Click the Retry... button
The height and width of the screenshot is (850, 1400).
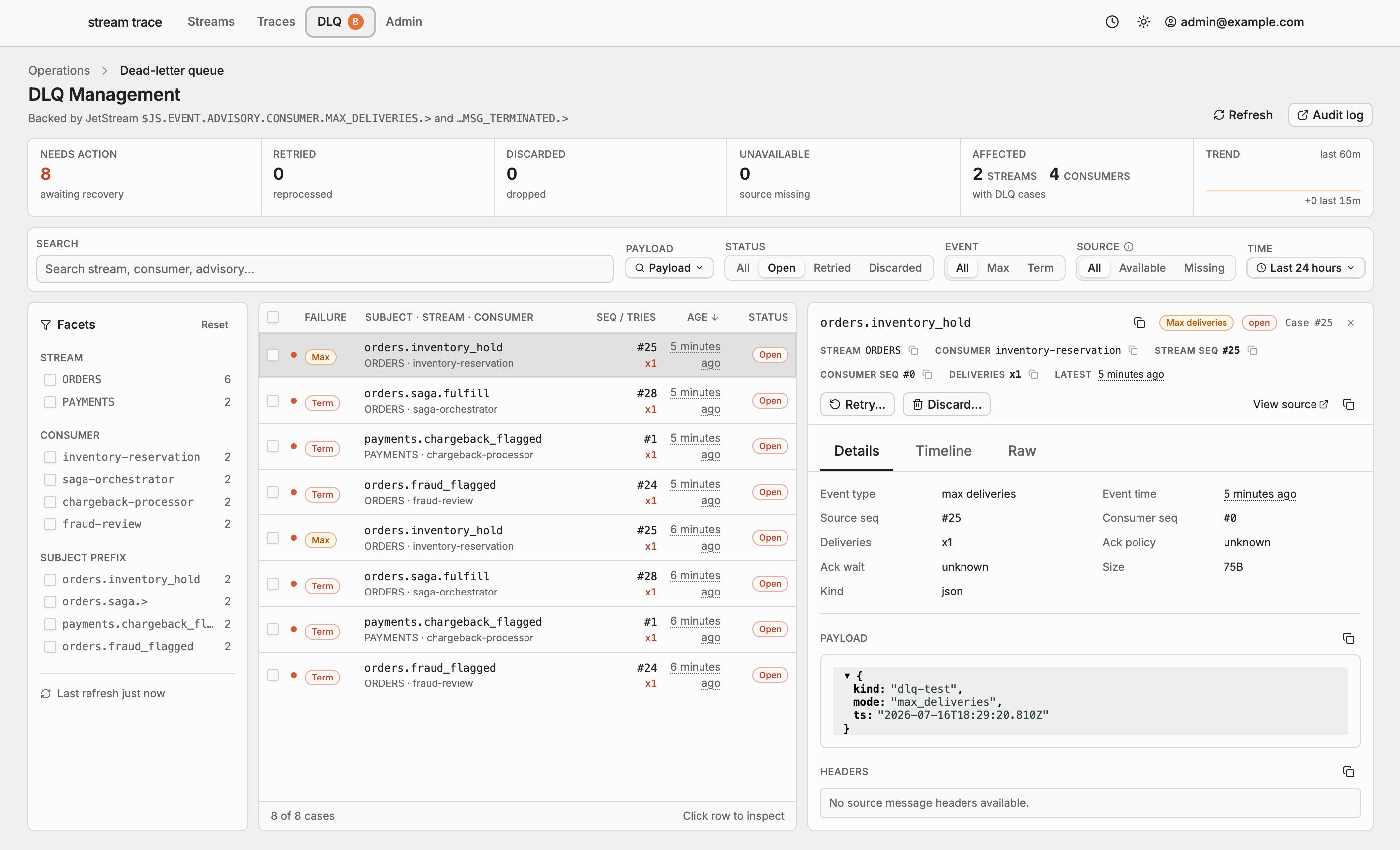tap(858, 404)
